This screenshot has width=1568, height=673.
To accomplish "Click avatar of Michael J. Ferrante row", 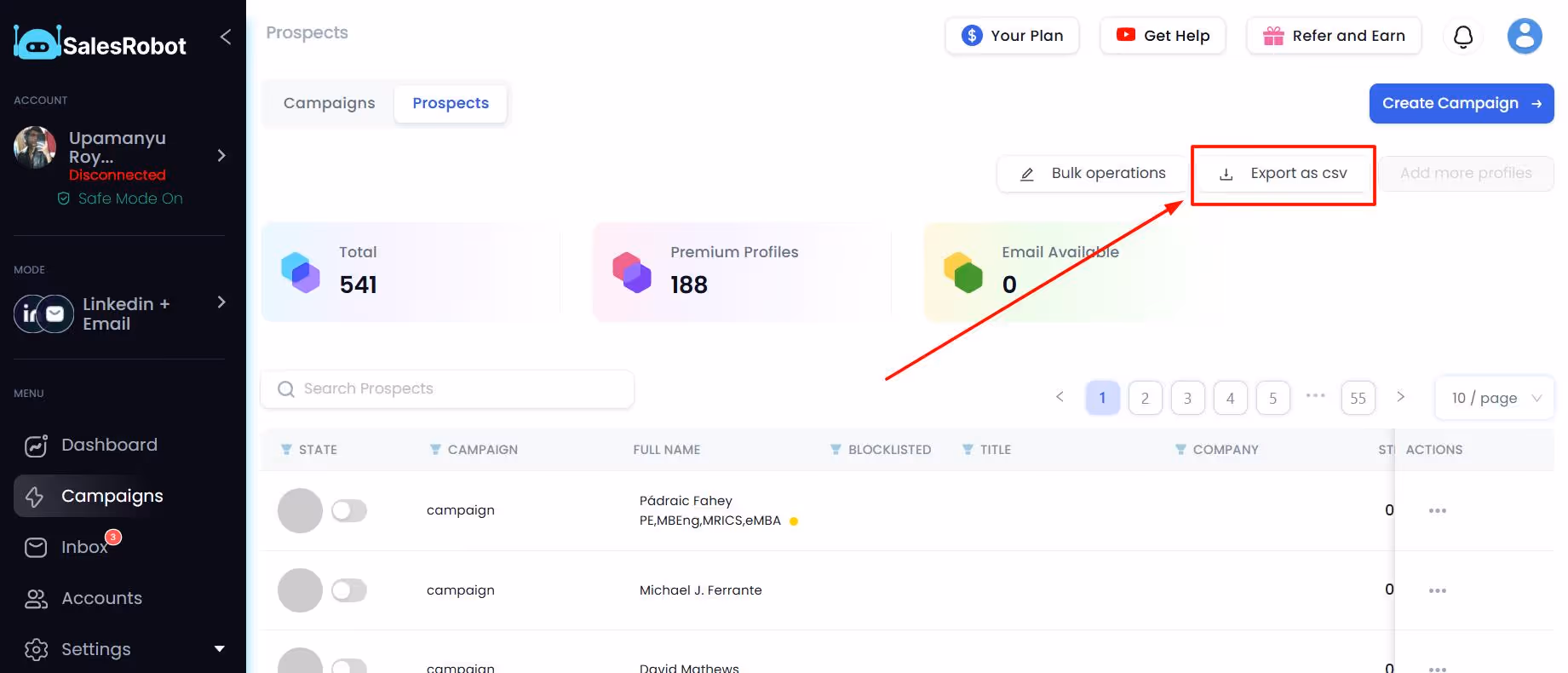I will click(300, 590).
